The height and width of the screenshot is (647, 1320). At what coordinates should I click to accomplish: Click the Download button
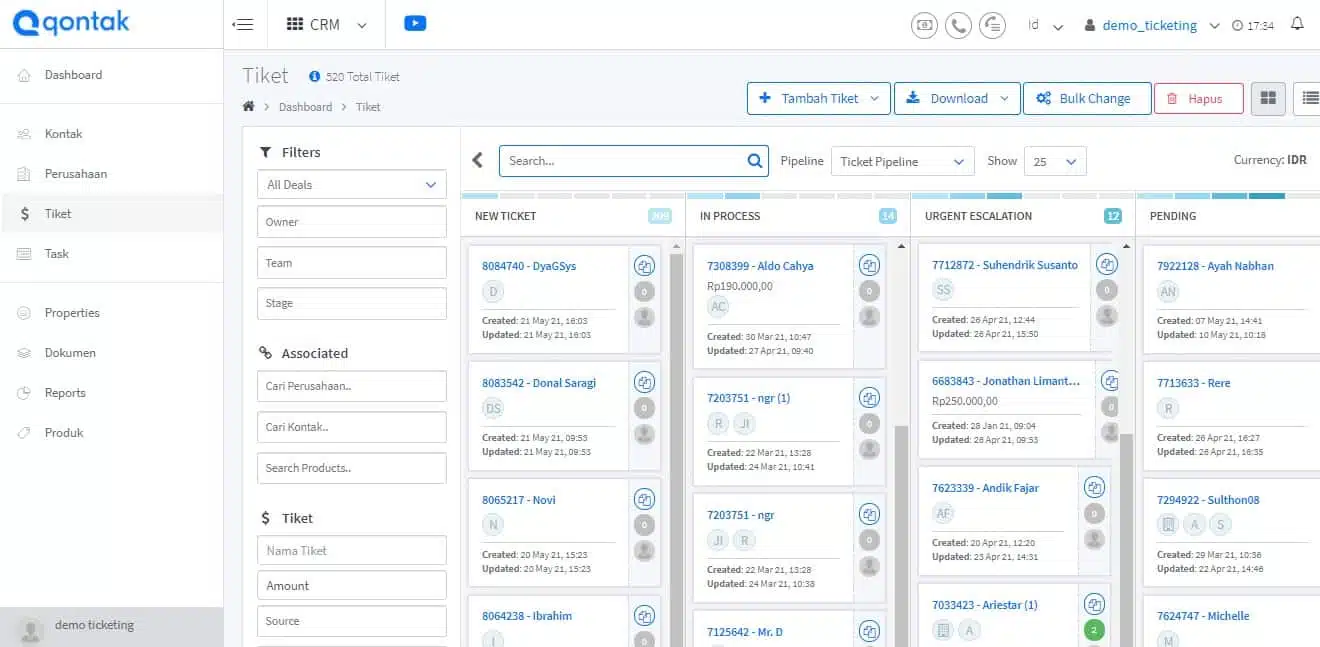[957, 98]
